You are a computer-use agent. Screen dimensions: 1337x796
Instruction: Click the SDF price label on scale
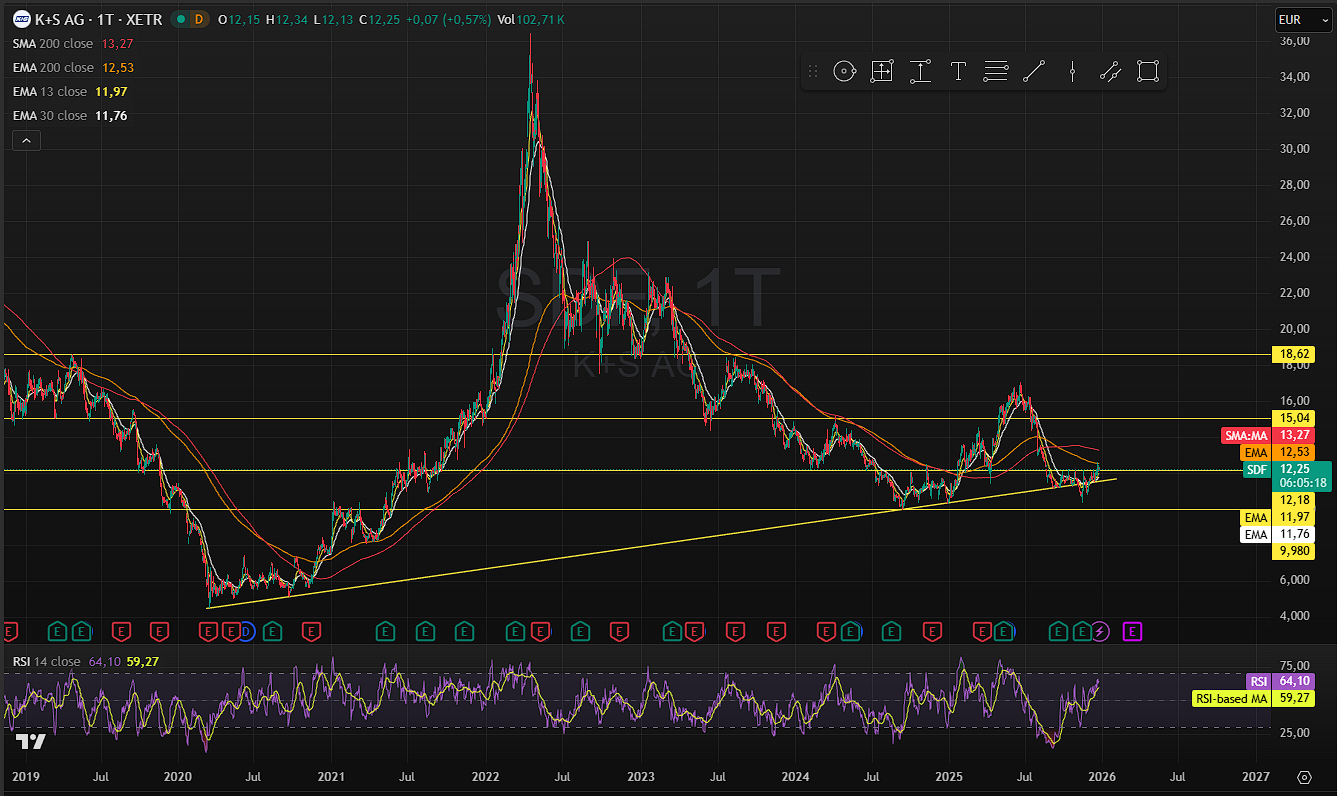[x=1257, y=469]
